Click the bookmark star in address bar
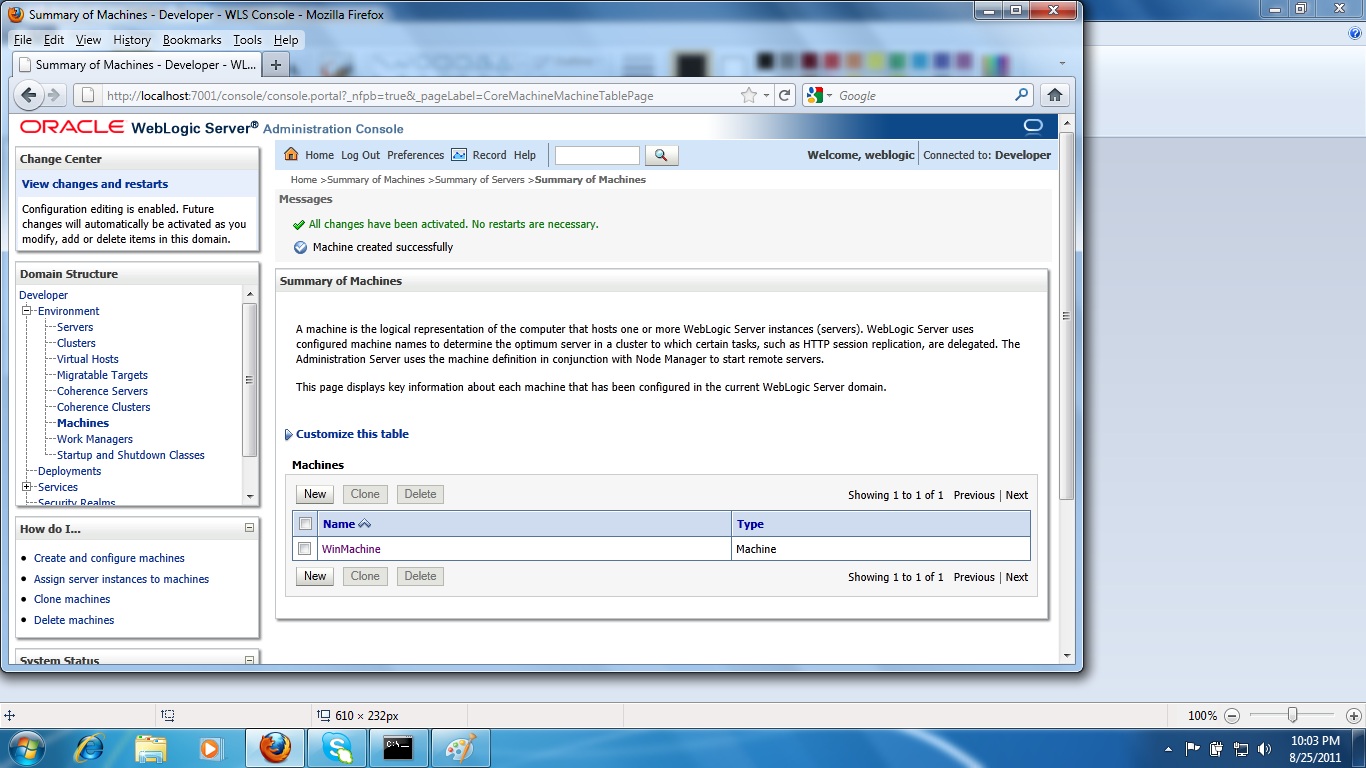Viewport: 1366px width, 768px height. [749, 96]
